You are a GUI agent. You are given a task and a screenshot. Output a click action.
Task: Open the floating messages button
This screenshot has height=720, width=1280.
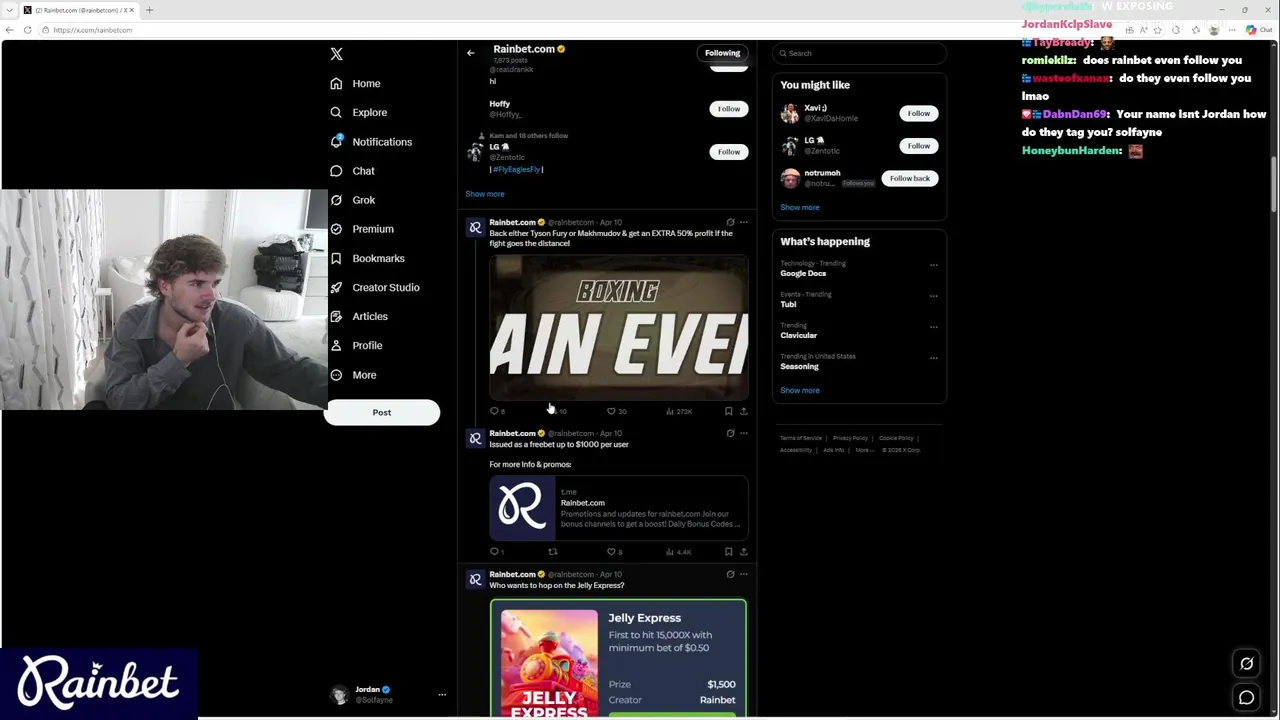click(1246, 698)
